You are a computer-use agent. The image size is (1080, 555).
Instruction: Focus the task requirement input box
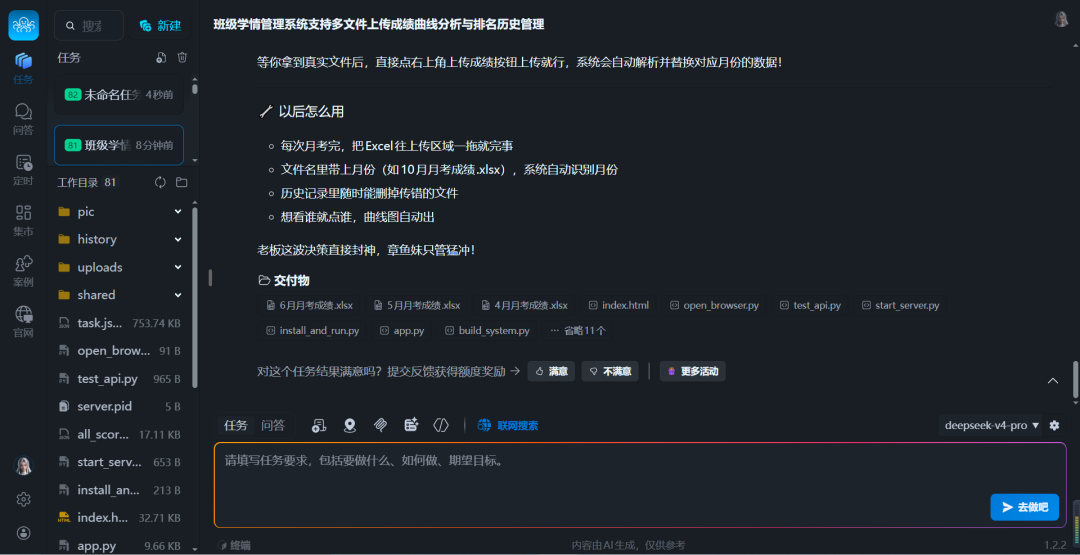point(641,485)
